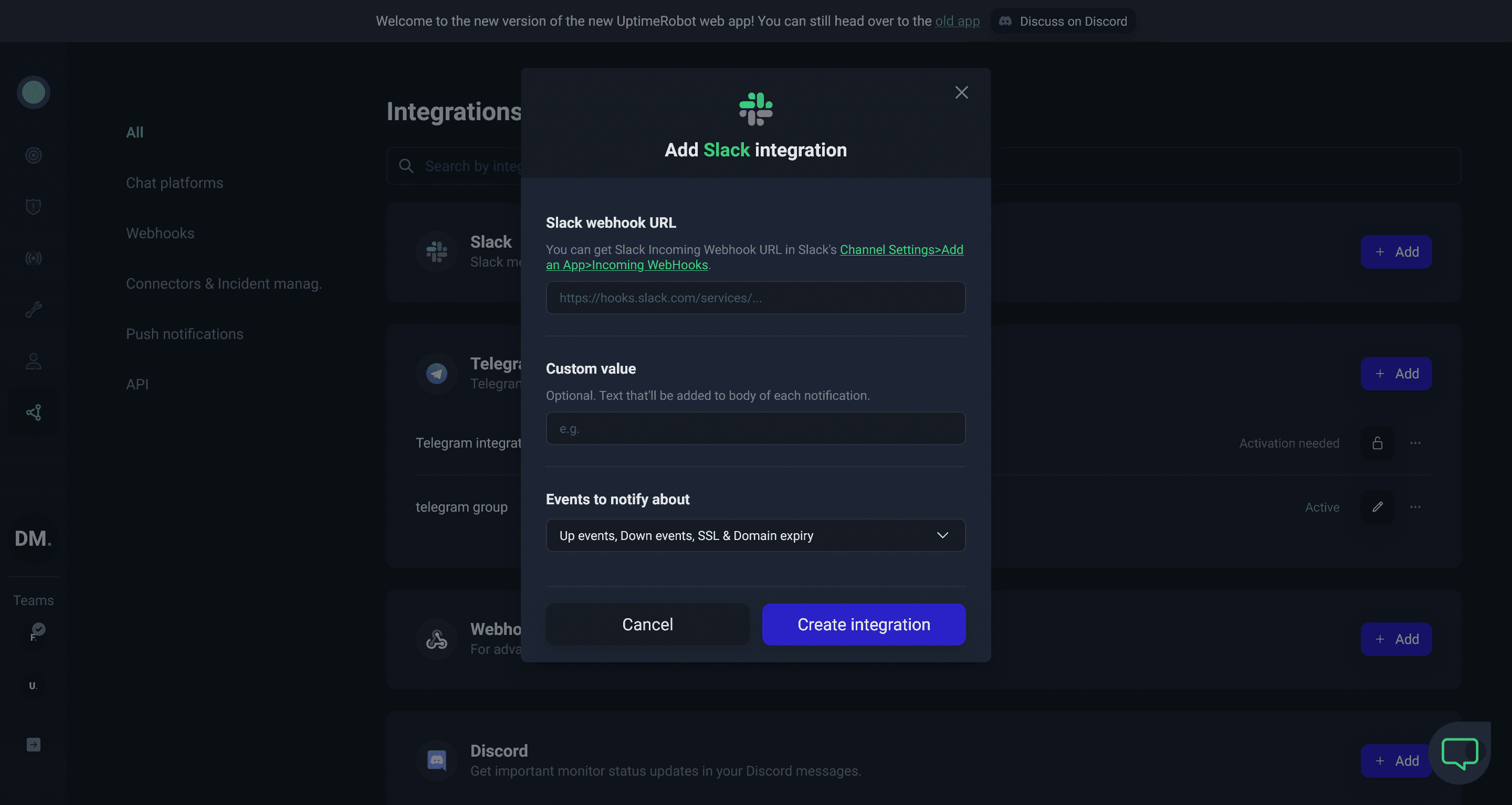Open the incidents broadcast icon in sidebar
The image size is (1512, 805).
tap(34, 258)
